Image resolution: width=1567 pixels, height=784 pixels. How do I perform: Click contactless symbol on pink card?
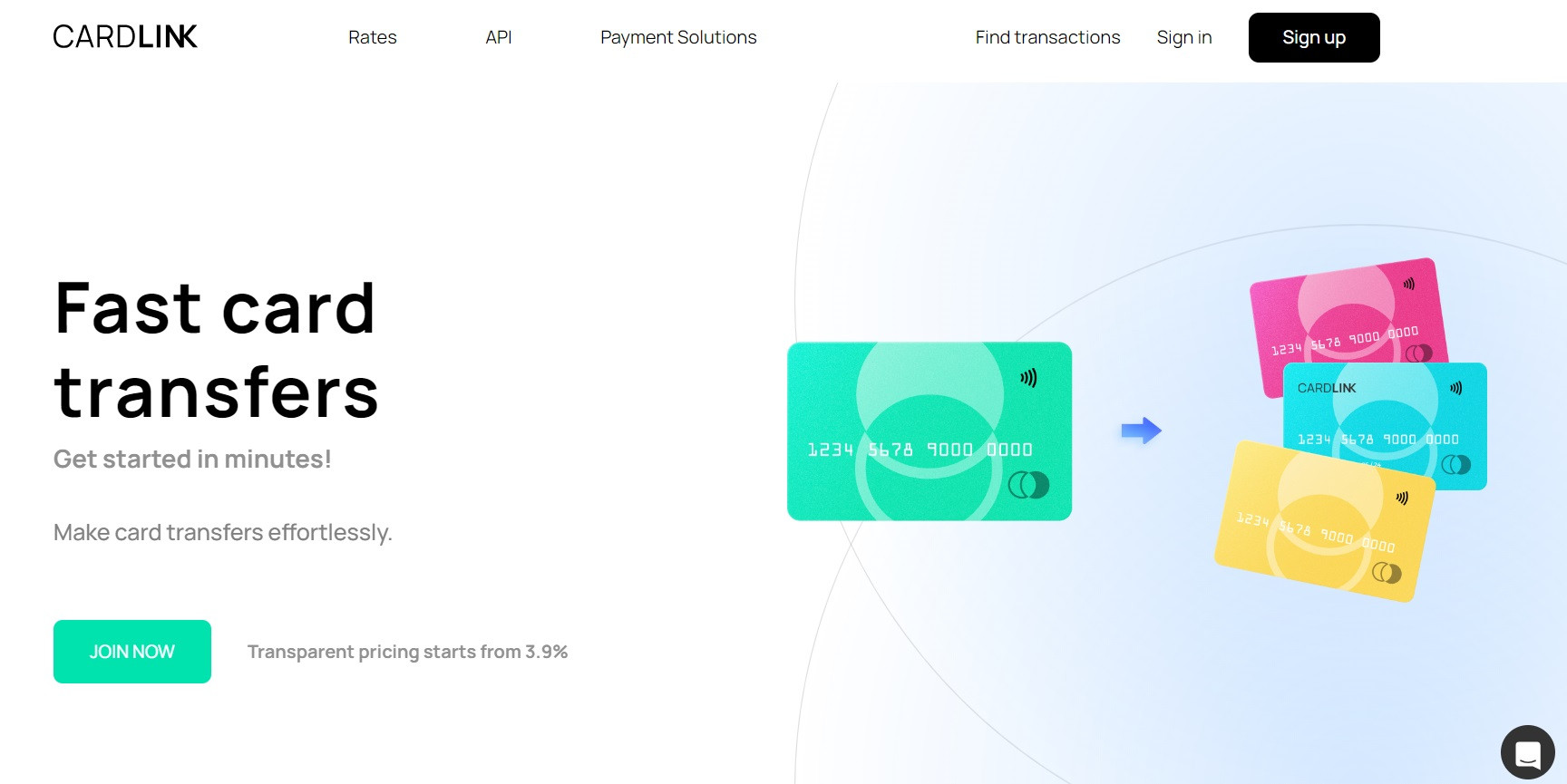[1409, 284]
